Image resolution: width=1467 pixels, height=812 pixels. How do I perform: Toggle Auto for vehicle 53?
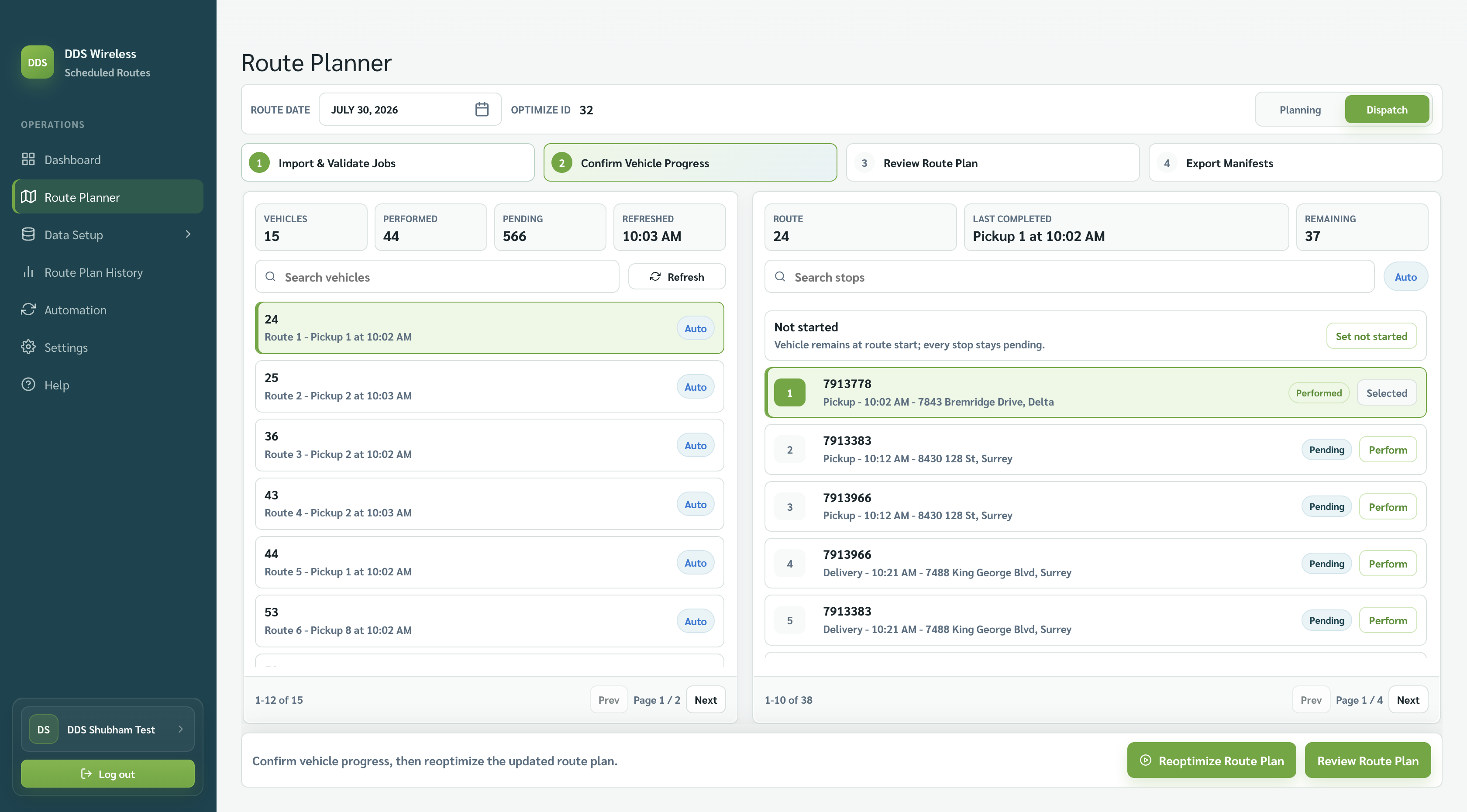click(696, 621)
